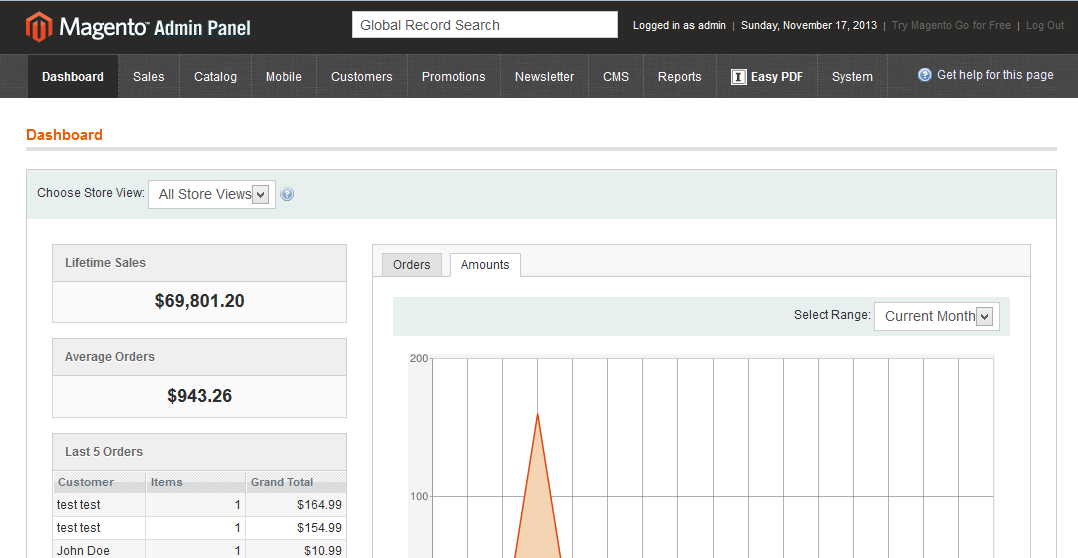Open the Catalog menu

(215, 77)
